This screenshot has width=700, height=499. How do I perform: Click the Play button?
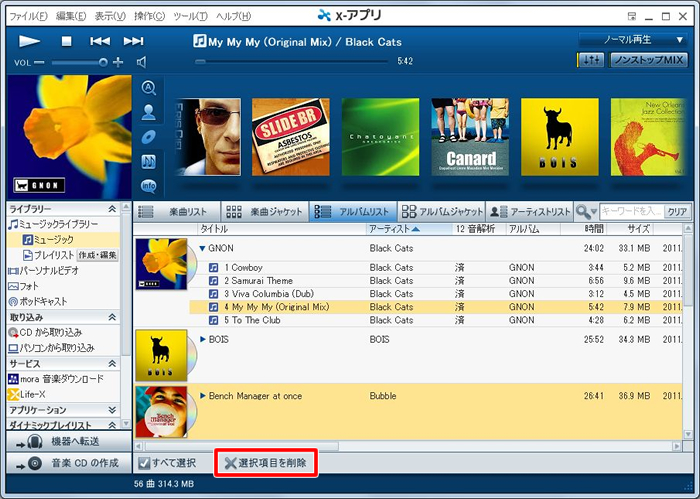click(x=30, y=41)
